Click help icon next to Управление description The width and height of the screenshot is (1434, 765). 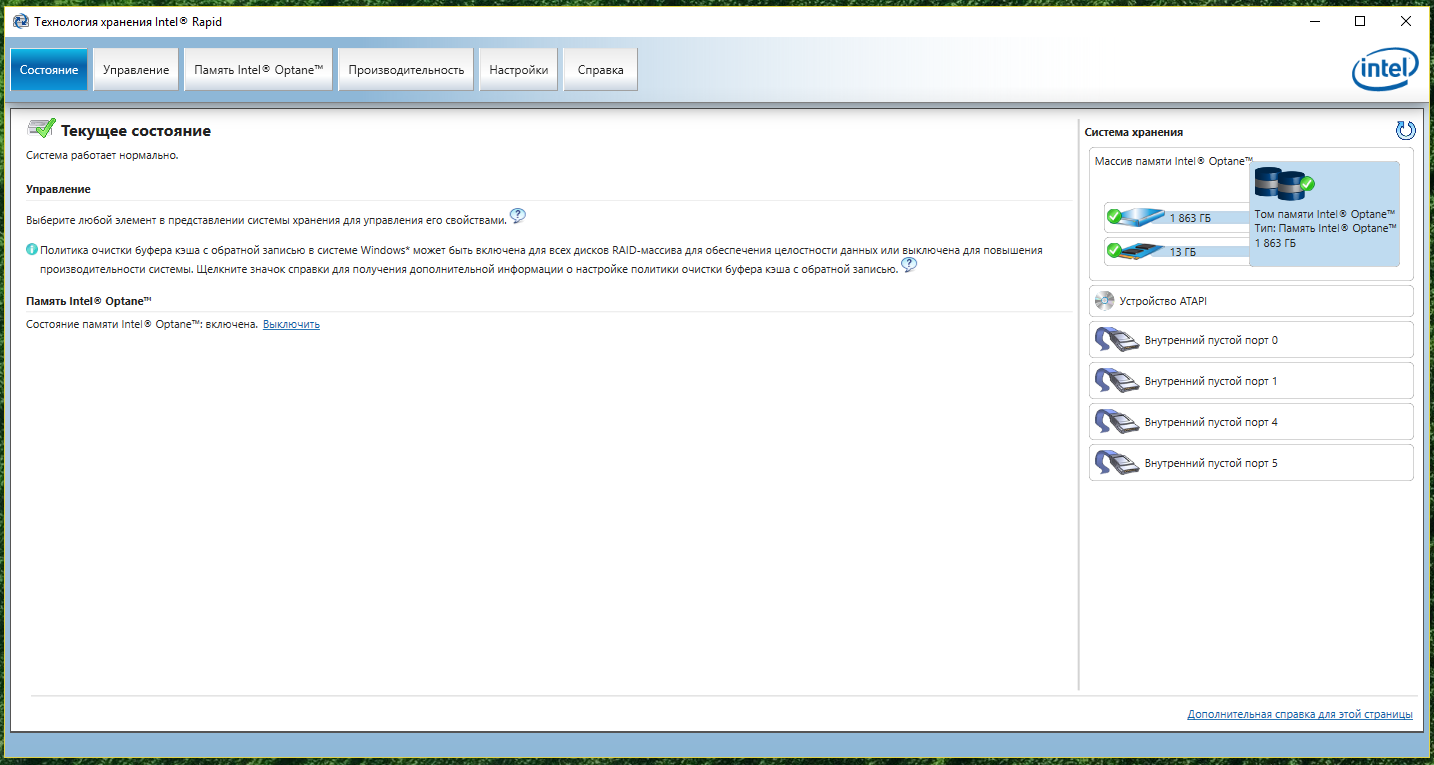coord(517,216)
